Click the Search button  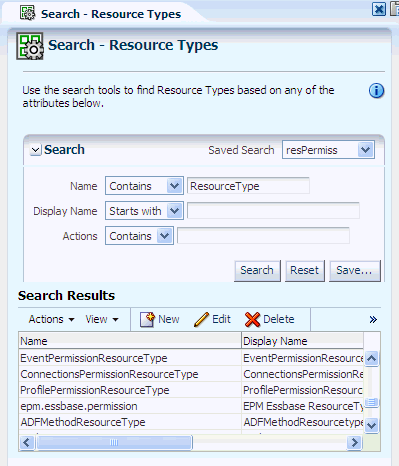257,270
